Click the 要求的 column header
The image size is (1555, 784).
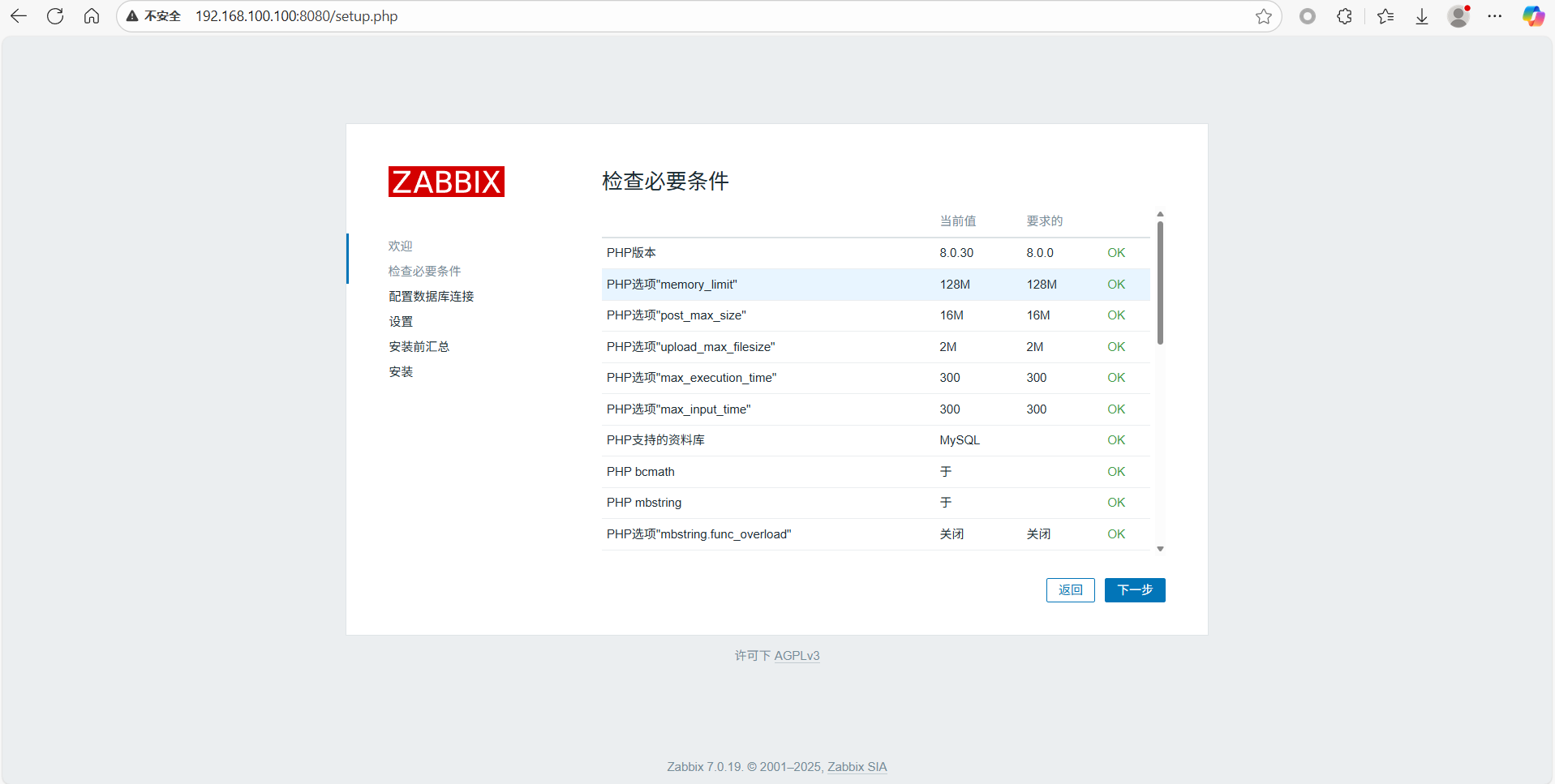click(x=1045, y=221)
